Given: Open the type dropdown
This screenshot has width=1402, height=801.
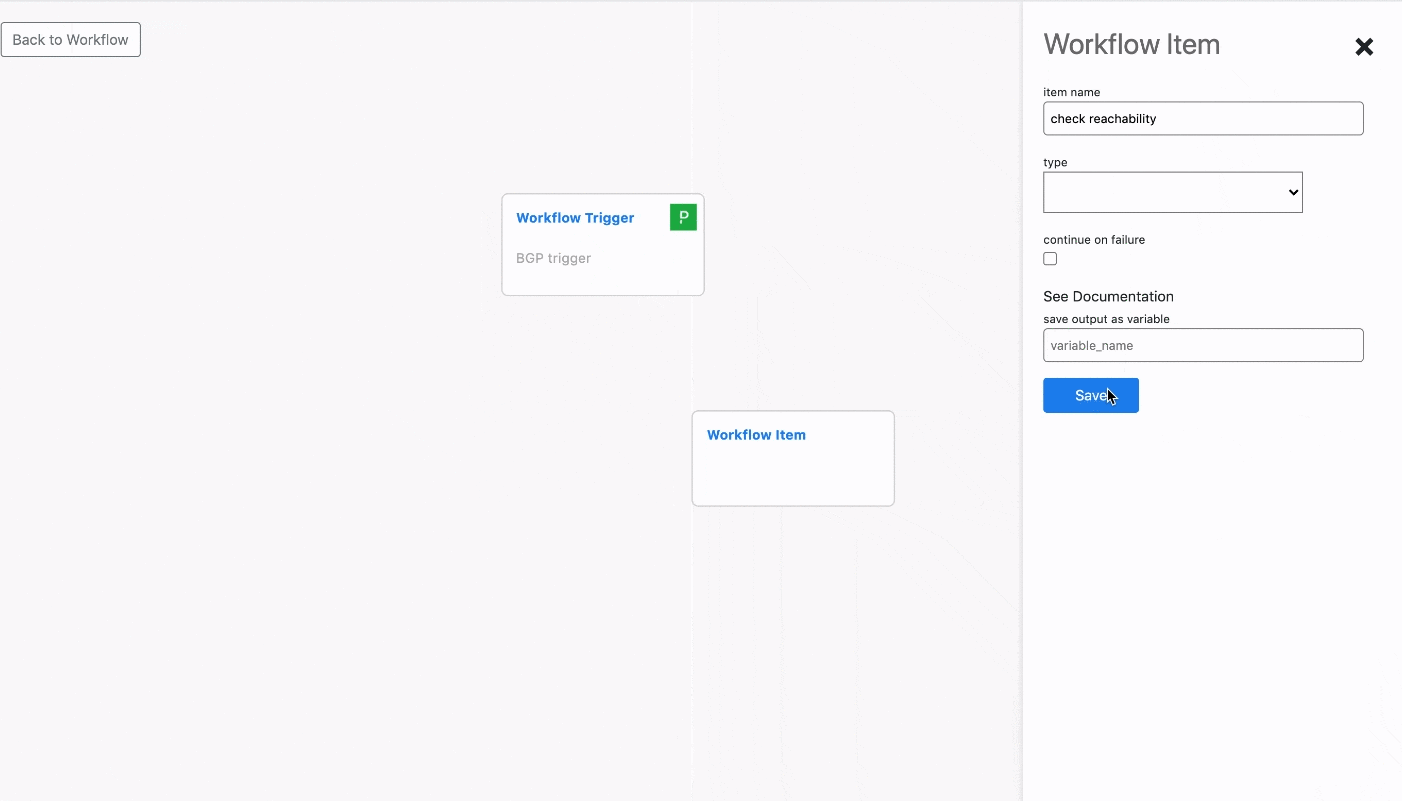Looking at the screenshot, I should point(1173,192).
